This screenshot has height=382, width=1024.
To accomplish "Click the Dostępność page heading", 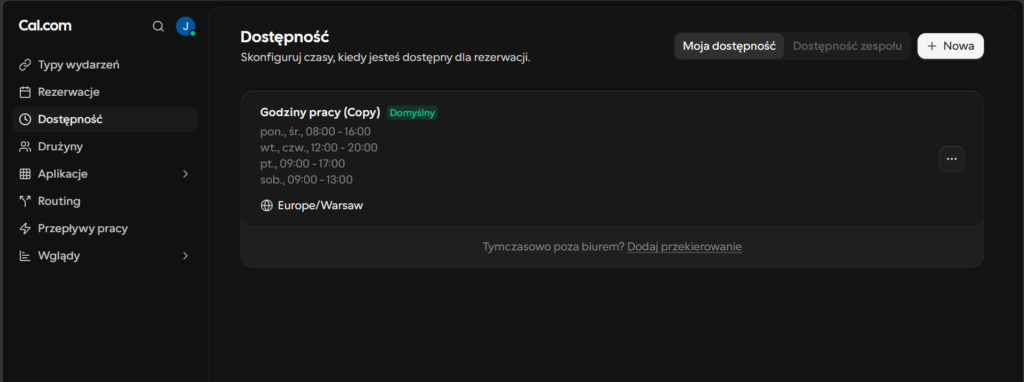I will [285, 37].
